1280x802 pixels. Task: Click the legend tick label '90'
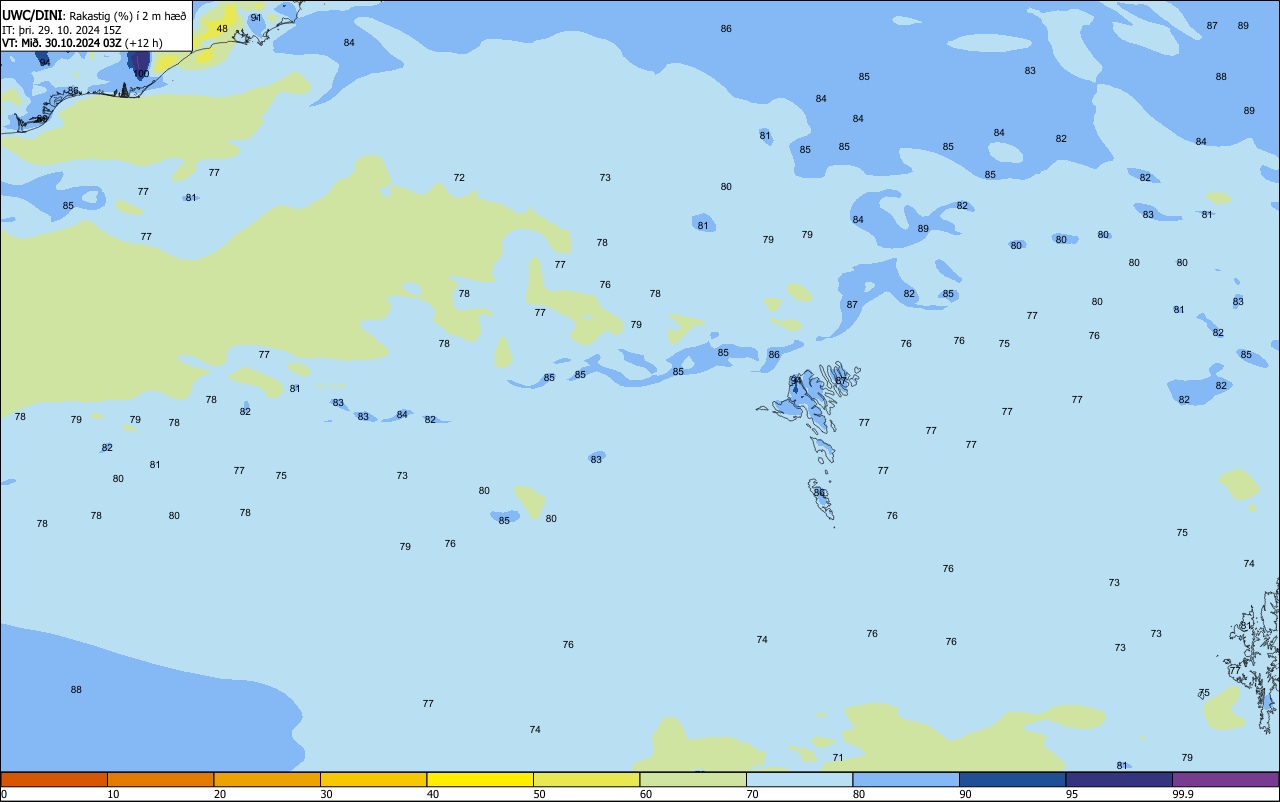(966, 794)
